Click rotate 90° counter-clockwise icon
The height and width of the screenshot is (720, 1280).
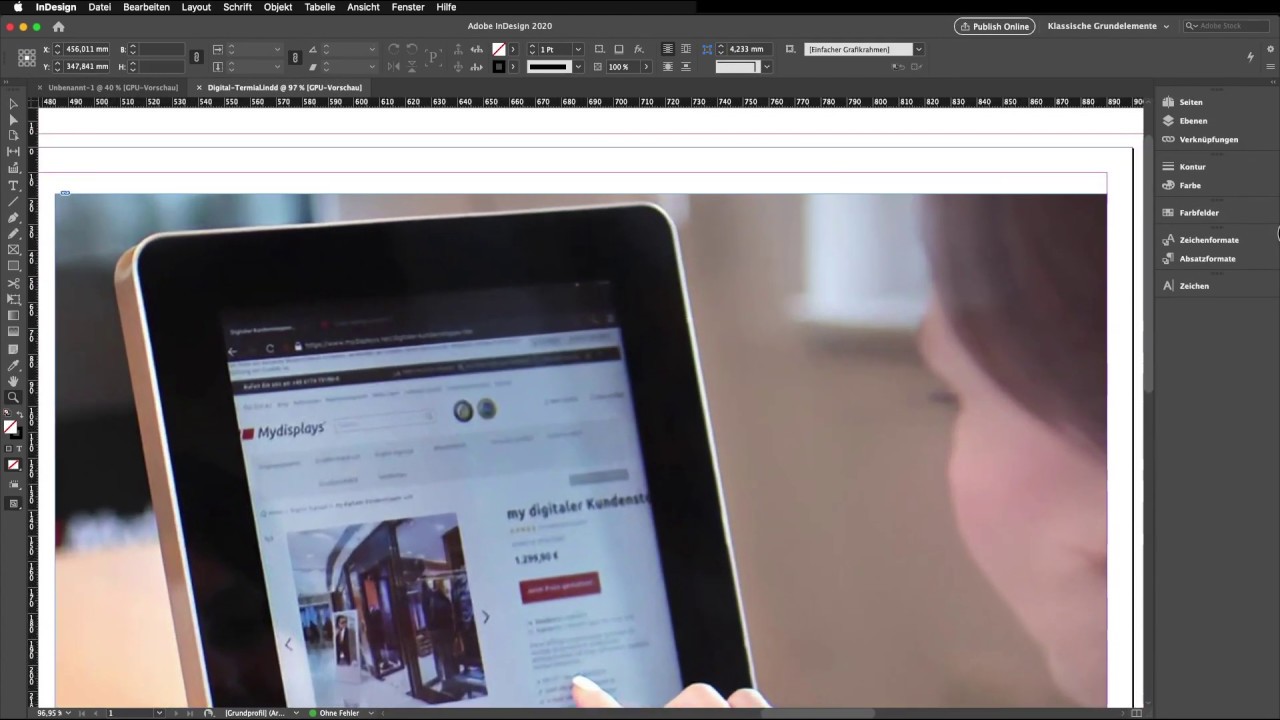click(411, 49)
